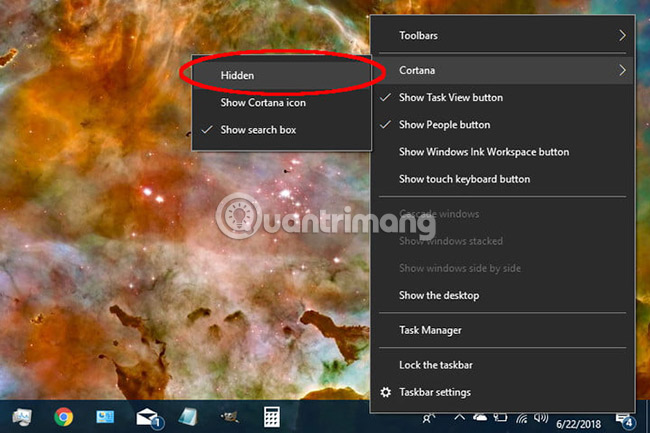The height and width of the screenshot is (433, 650).
Task: Open Task Manager from the context menu
Action: 502,330
